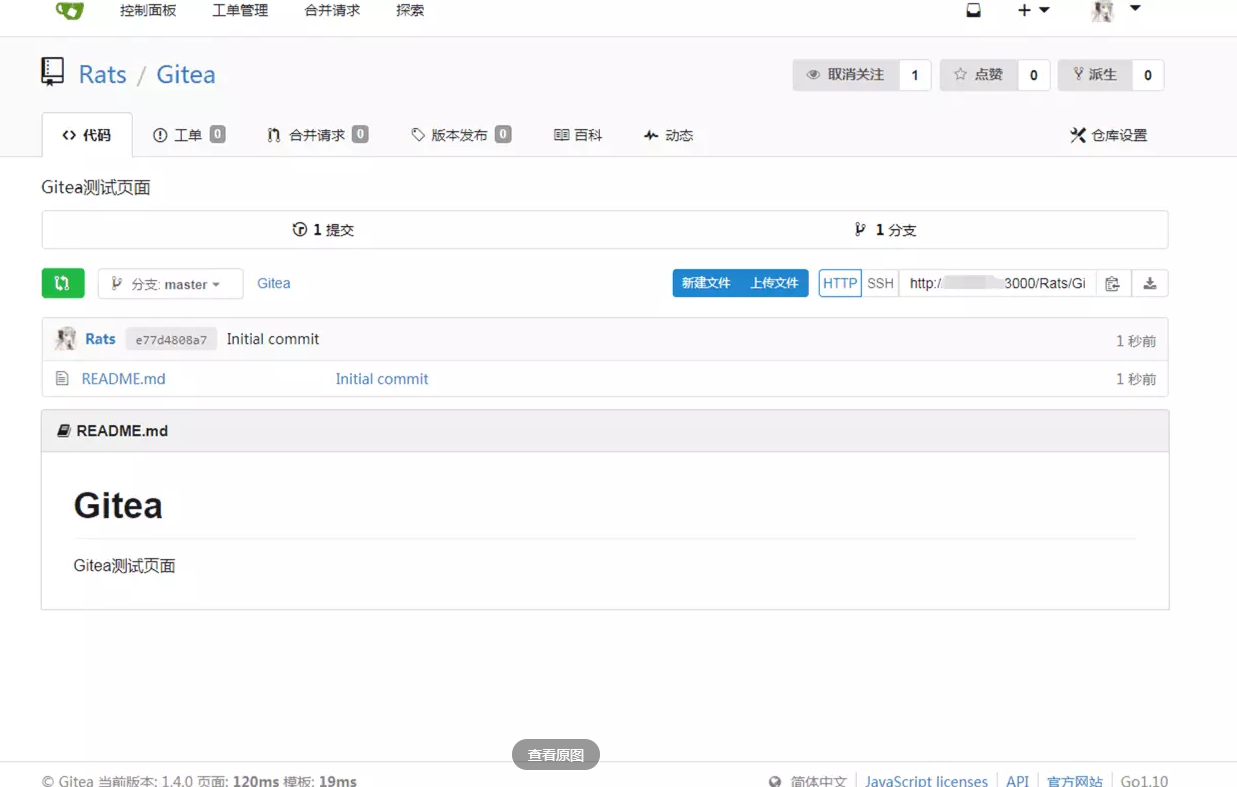The width and height of the screenshot is (1237, 787).
Task: Switch to the 工单 tab
Action: point(188,134)
